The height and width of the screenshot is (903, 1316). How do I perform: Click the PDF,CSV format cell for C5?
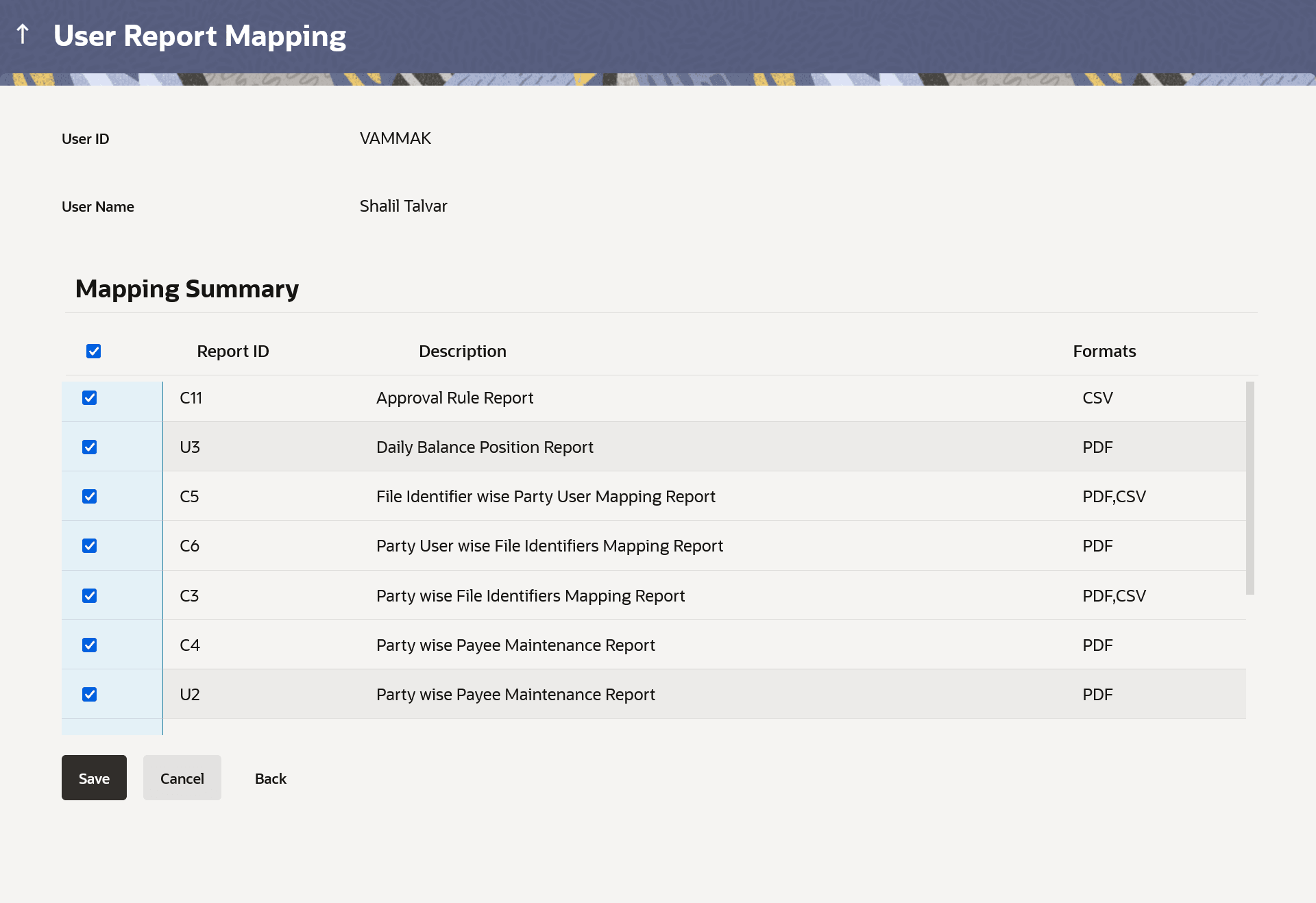tap(1114, 497)
